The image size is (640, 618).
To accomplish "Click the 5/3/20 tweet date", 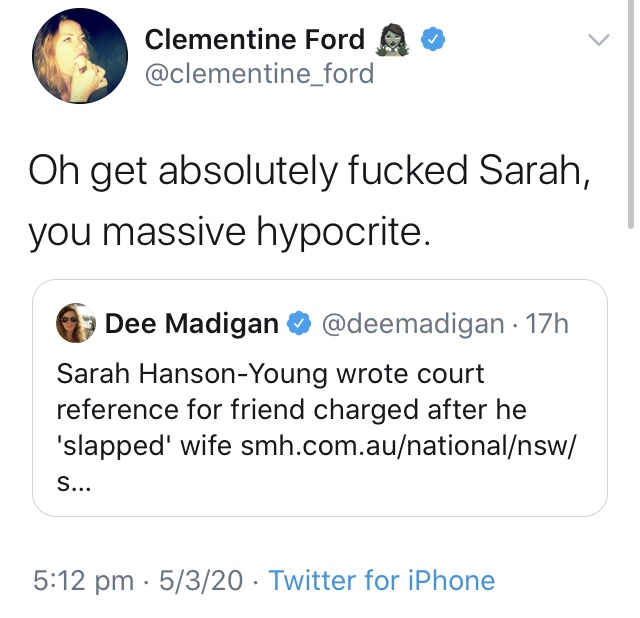I will tap(202, 581).
